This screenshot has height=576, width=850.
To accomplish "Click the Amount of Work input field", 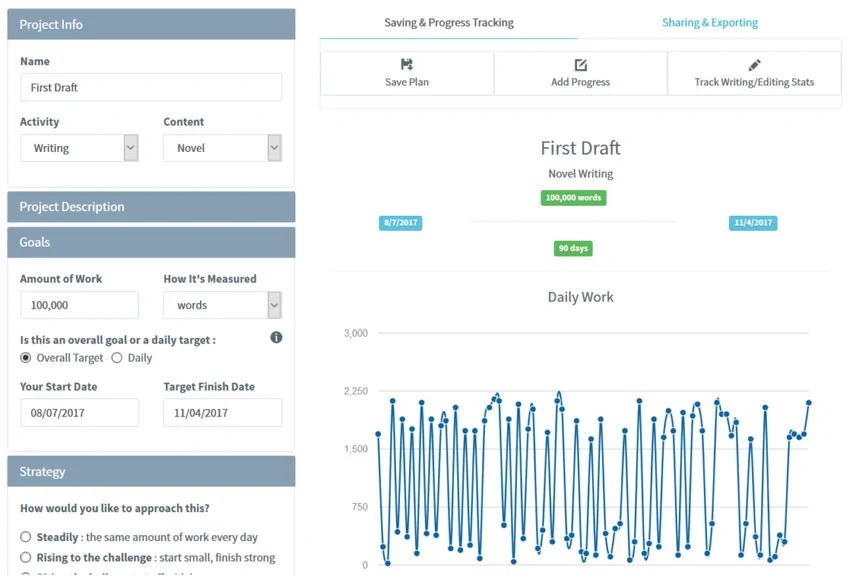I will [x=79, y=305].
